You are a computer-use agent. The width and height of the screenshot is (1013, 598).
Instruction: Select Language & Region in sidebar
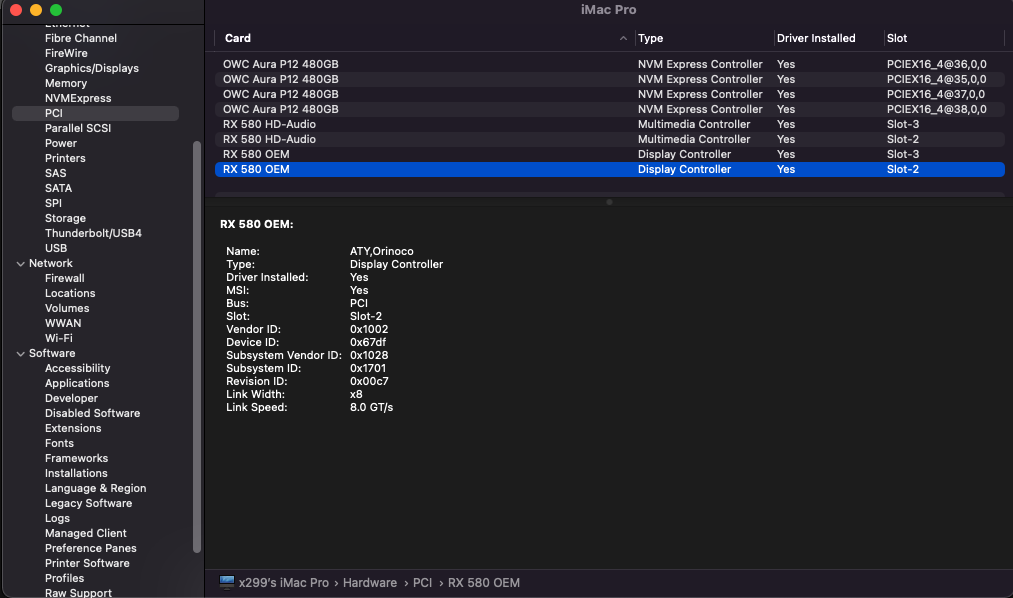pyautogui.click(x=96, y=488)
